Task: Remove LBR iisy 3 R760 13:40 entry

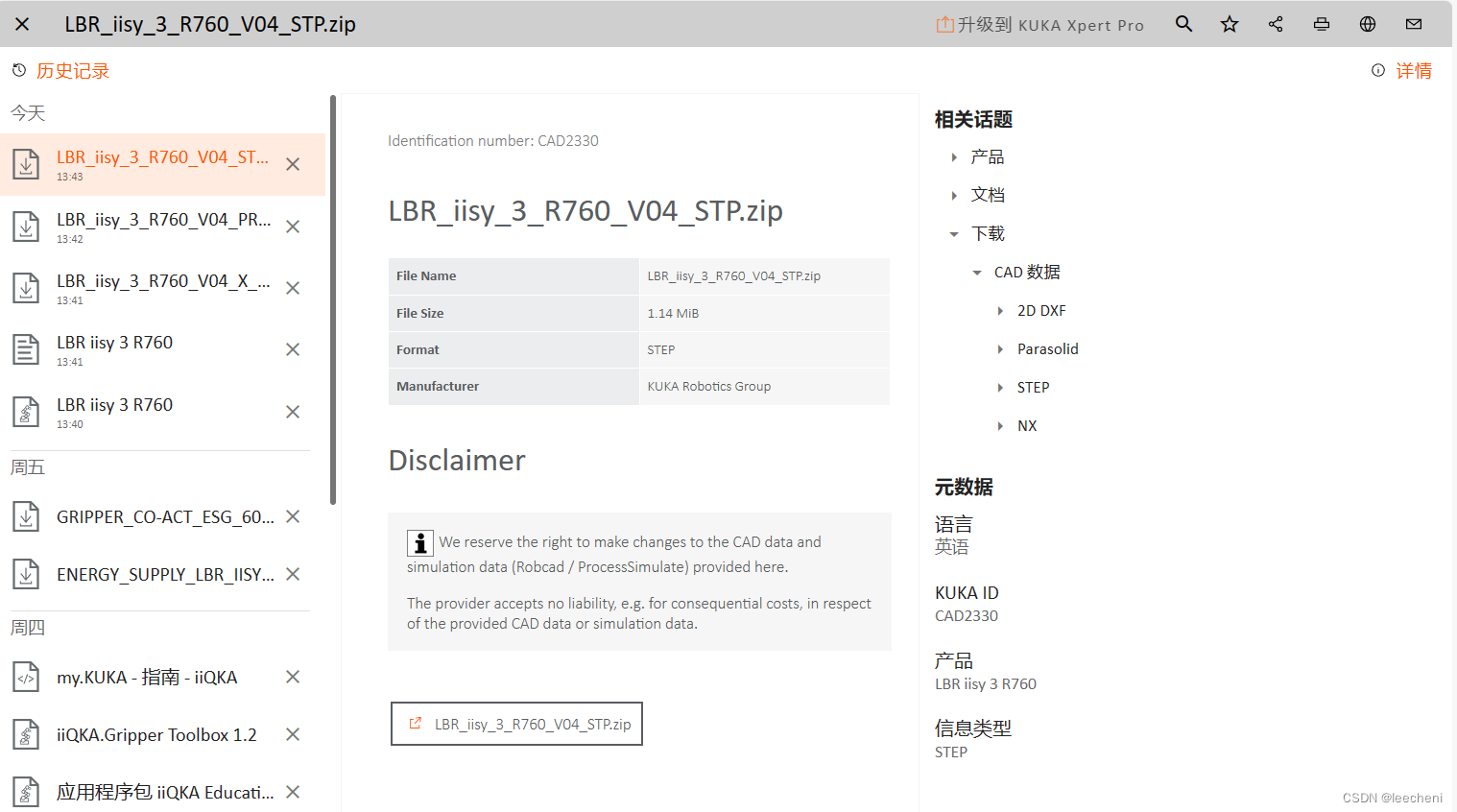Action: tap(293, 412)
